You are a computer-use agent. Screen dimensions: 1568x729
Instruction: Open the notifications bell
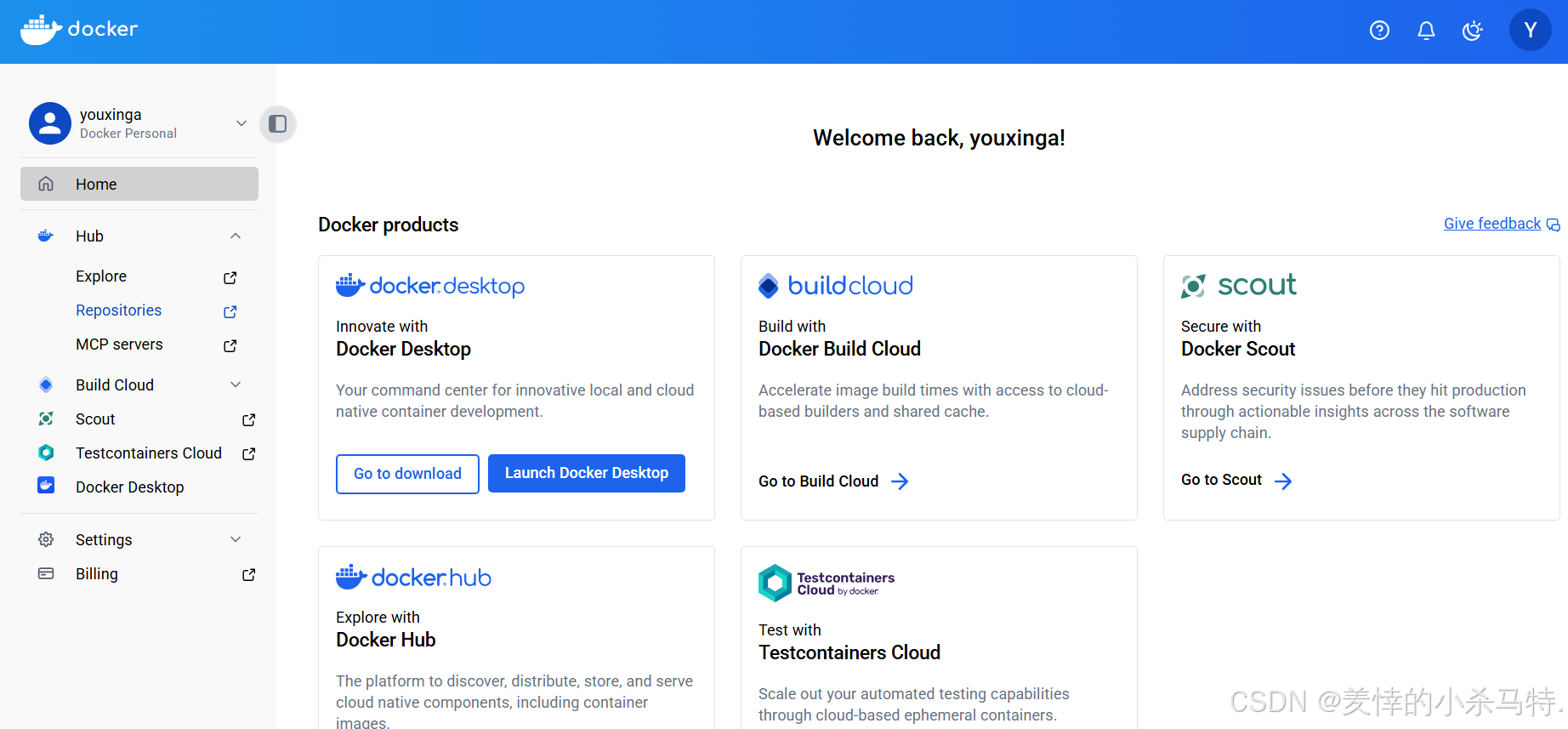click(x=1426, y=31)
